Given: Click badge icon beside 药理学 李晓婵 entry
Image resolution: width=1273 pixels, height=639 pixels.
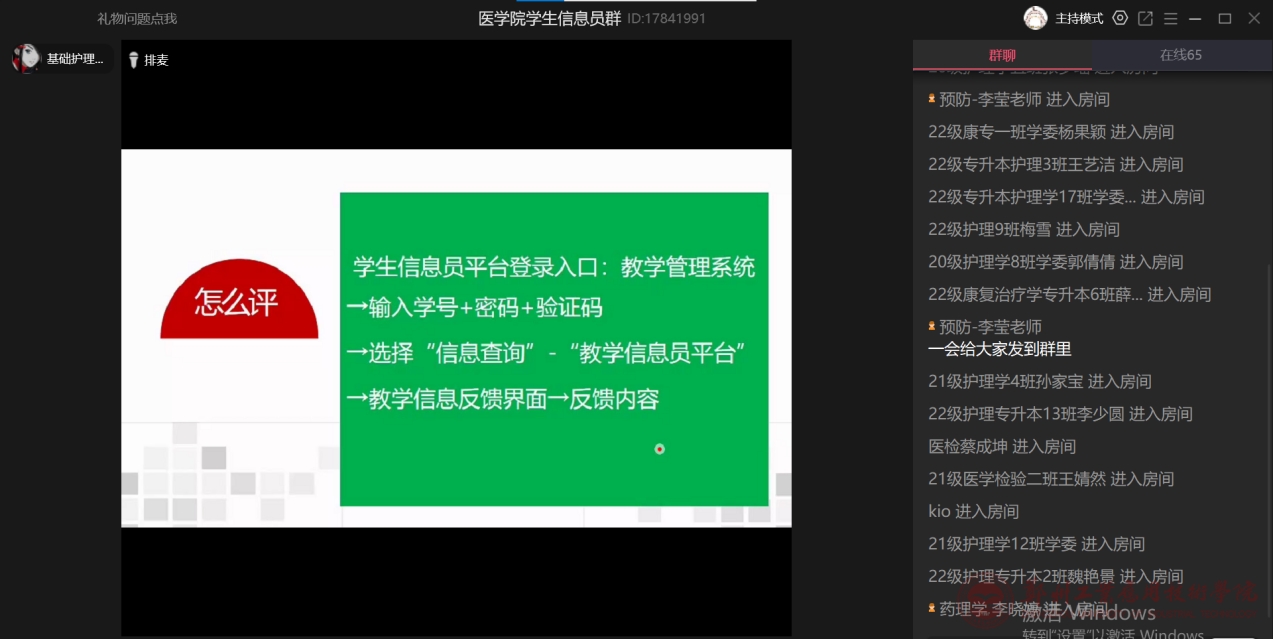Looking at the screenshot, I should coord(932,608).
